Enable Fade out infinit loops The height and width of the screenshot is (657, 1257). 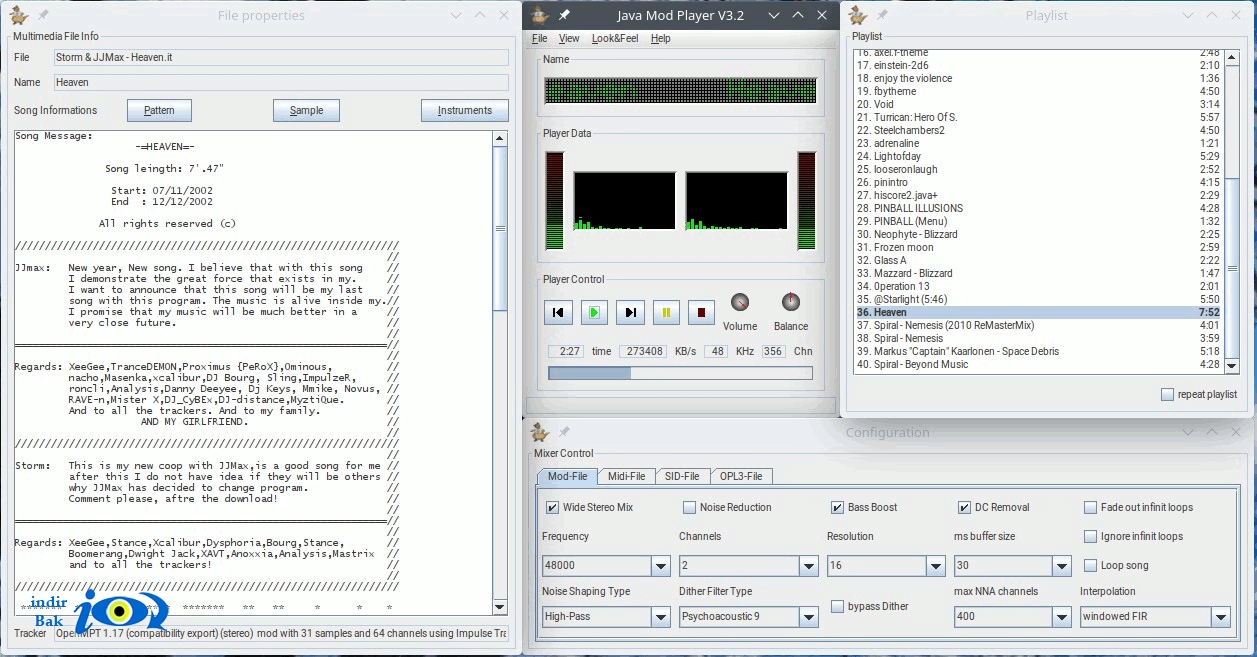point(1091,507)
